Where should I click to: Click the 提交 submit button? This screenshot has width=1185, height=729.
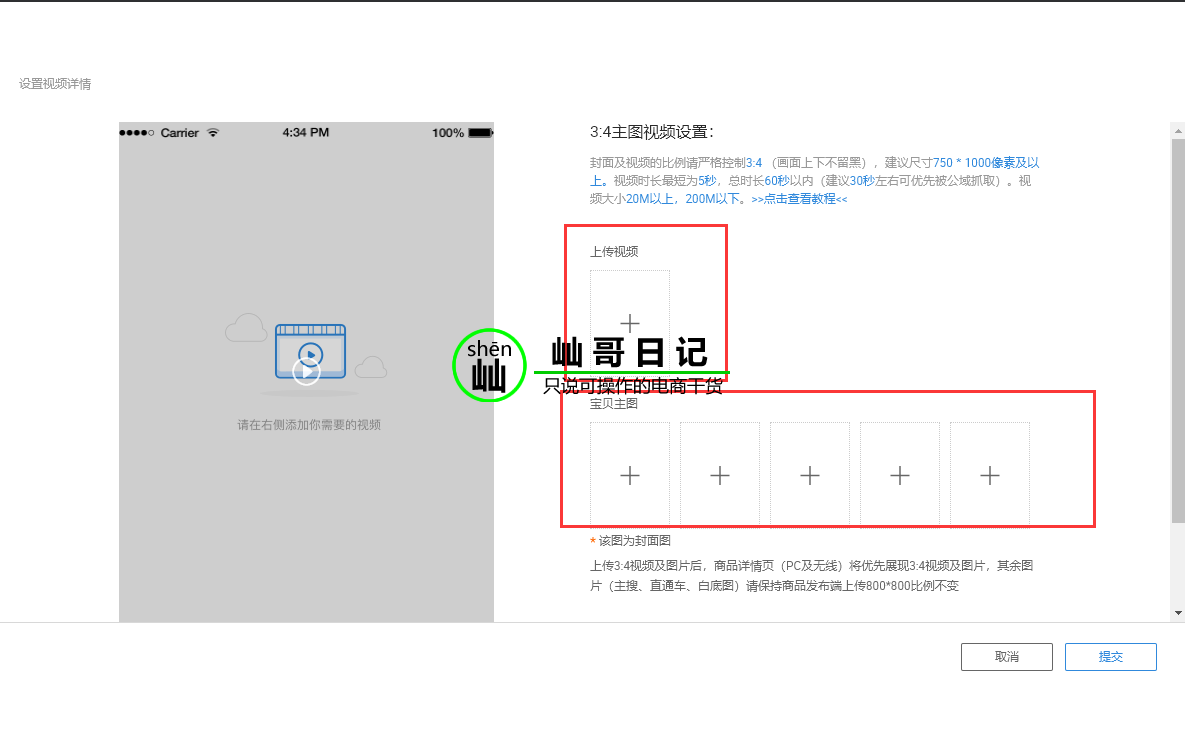point(1110,656)
